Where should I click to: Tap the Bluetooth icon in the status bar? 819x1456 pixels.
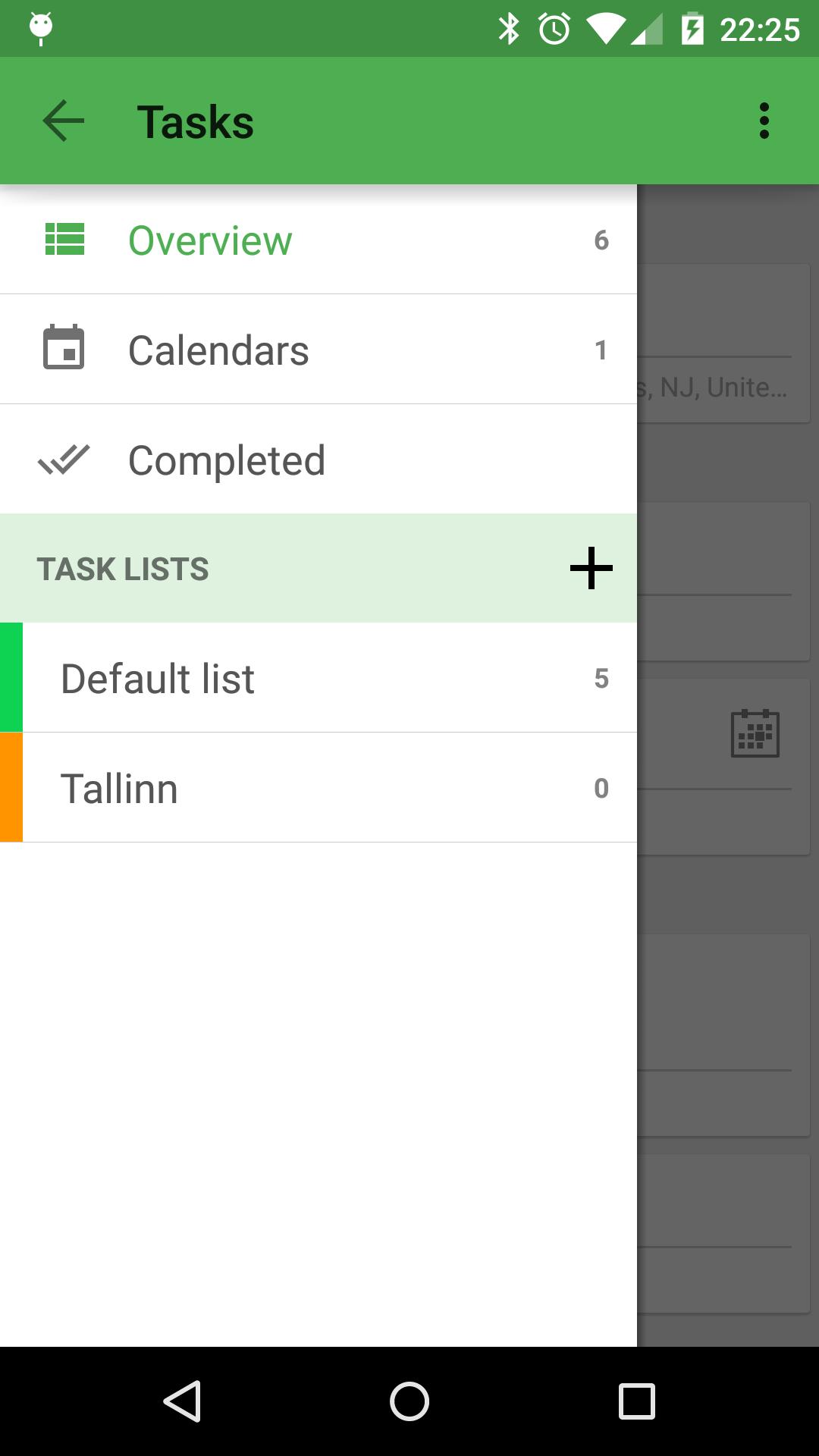(510, 28)
